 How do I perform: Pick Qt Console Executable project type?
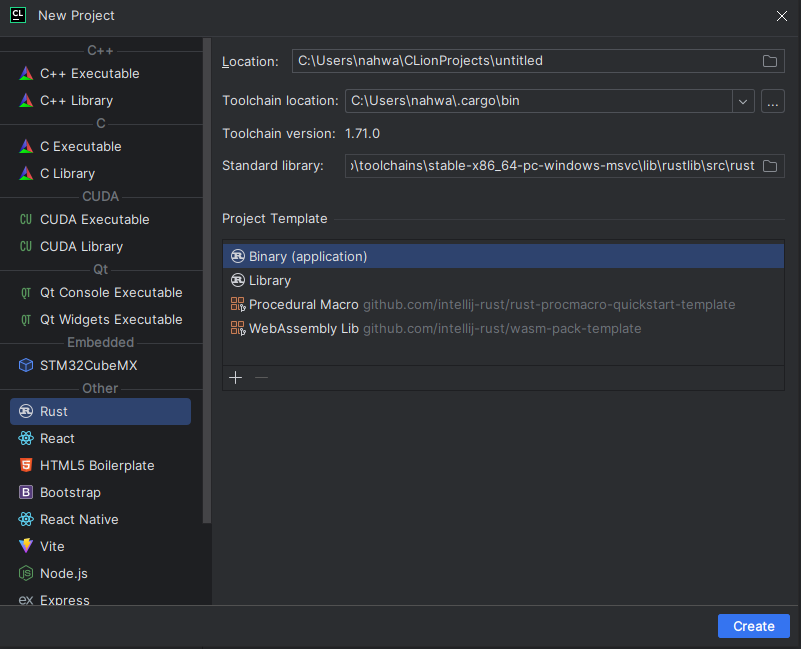pyautogui.click(x=100, y=293)
